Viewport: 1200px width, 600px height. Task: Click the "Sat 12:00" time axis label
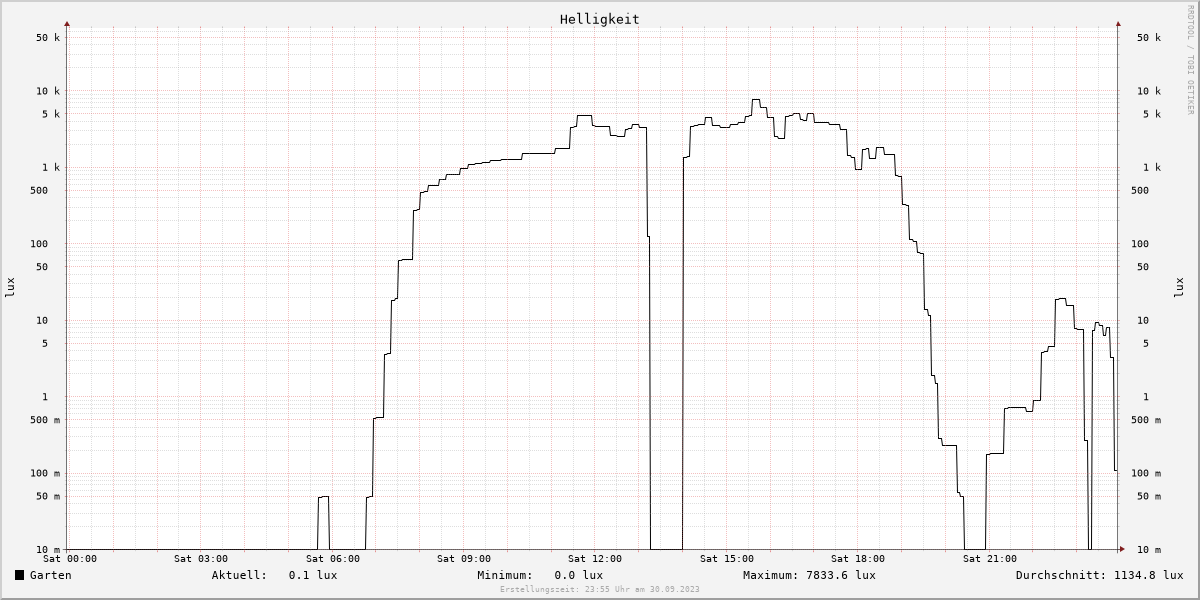[595, 559]
